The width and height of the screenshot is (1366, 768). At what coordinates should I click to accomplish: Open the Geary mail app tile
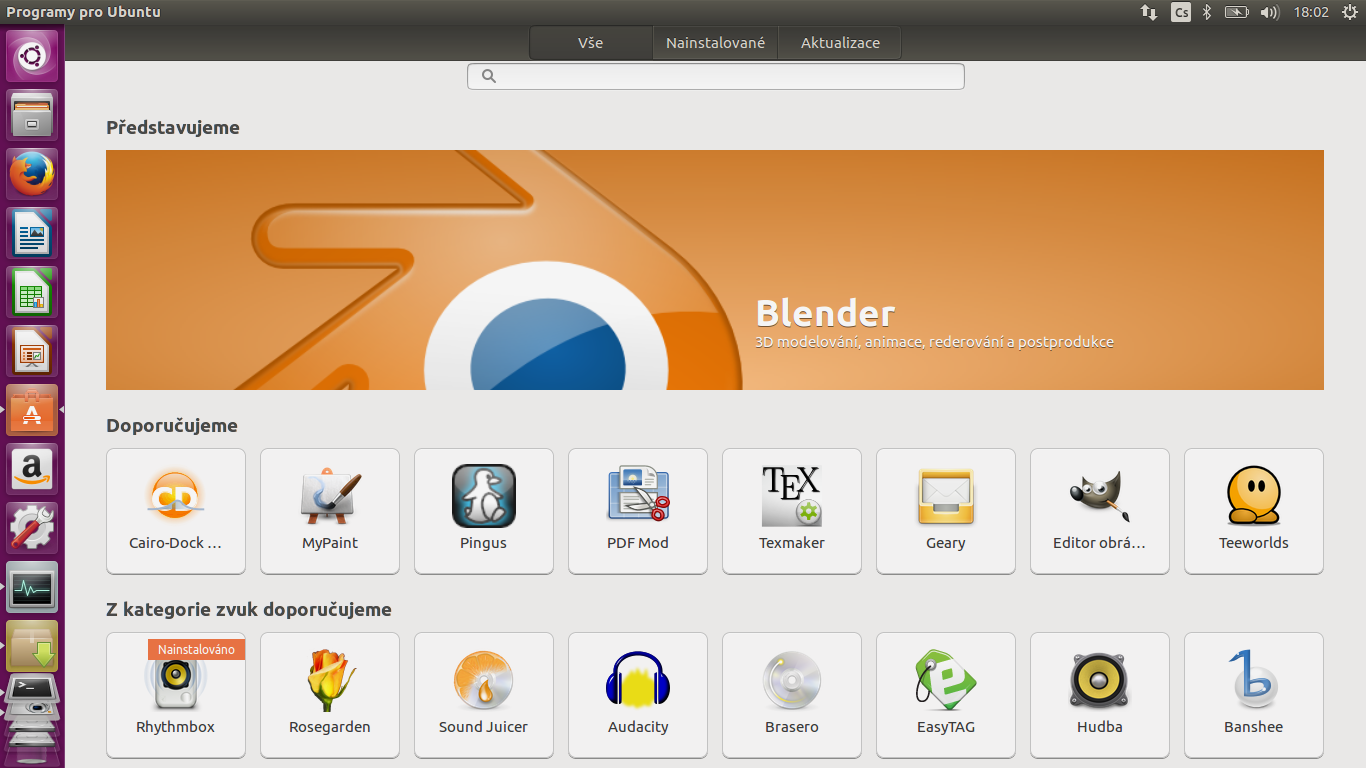(946, 511)
